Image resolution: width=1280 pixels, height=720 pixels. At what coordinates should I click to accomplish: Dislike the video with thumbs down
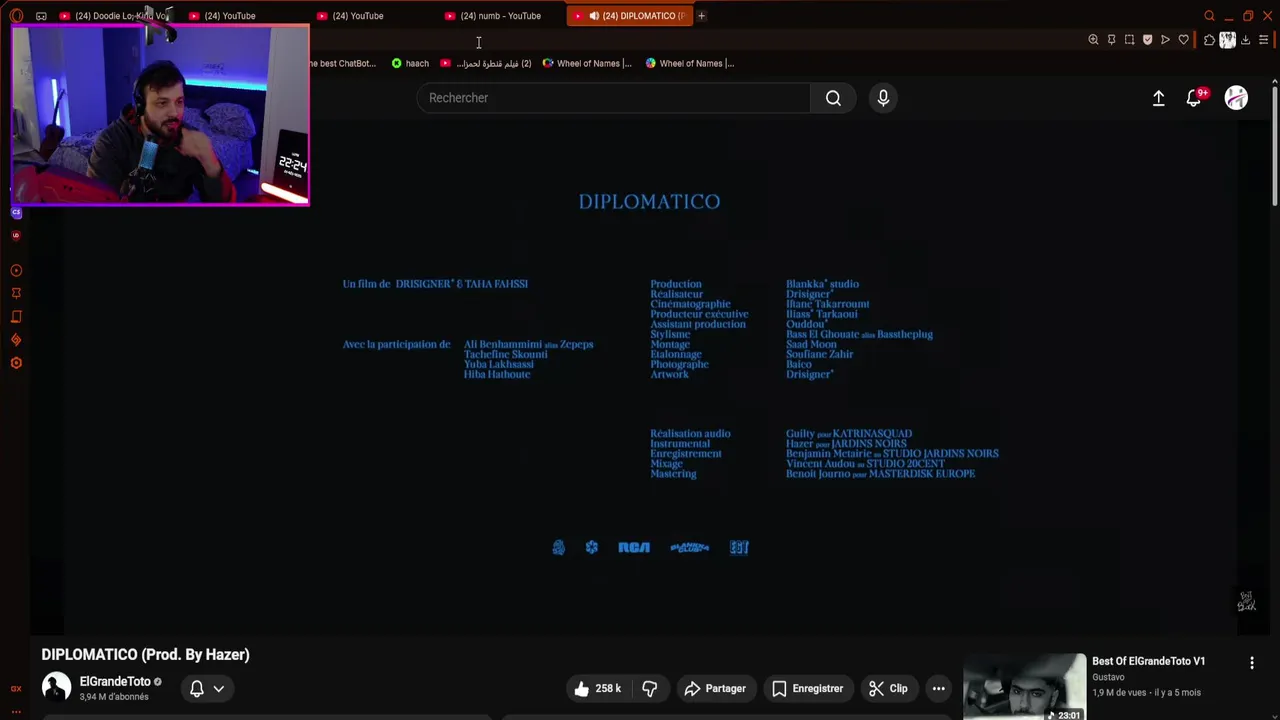tap(650, 688)
